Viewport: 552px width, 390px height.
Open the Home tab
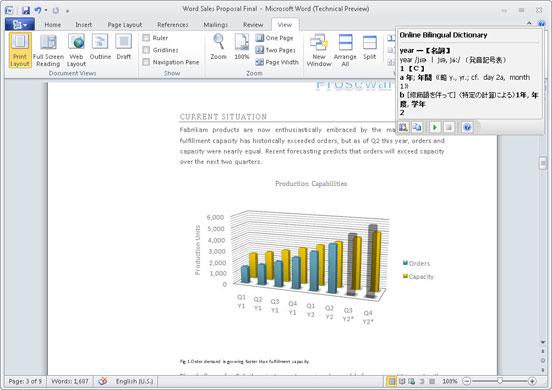pyautogui.click(x=52, y=25)
